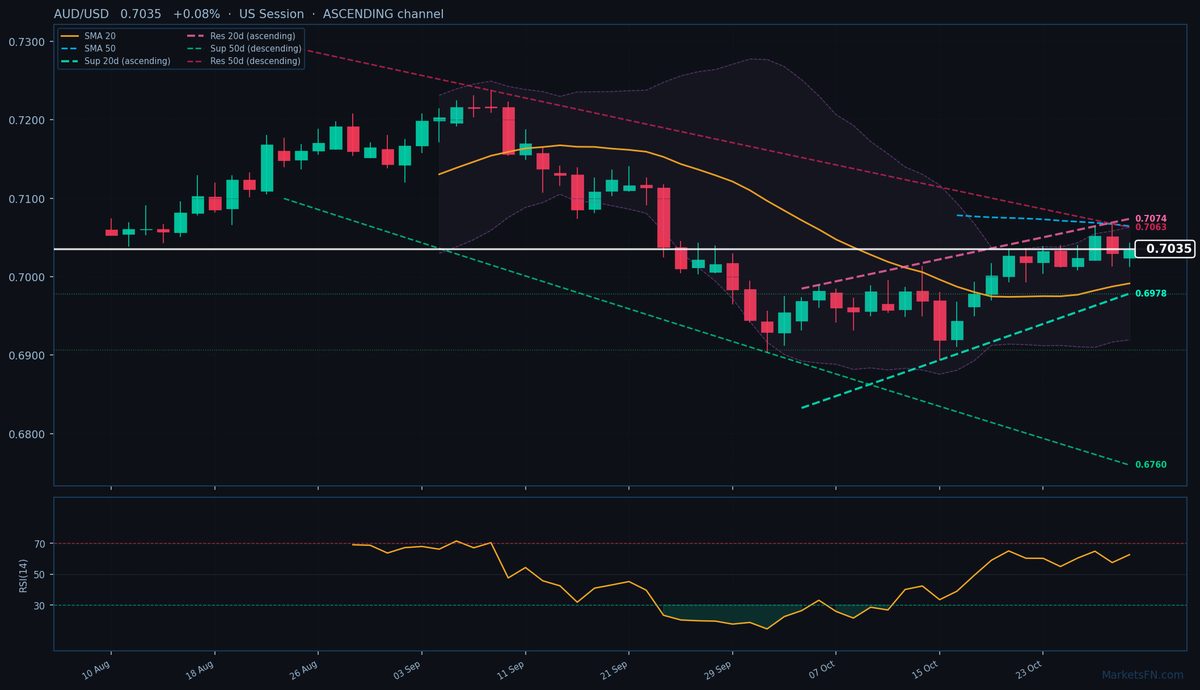
Task: Click the 0.7063 resistance level label
Action: [1151, 228]
